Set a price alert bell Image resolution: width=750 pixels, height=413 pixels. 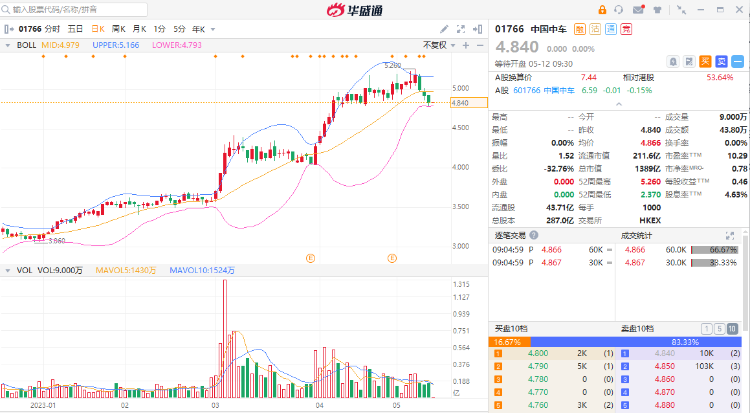click(673, 61)
